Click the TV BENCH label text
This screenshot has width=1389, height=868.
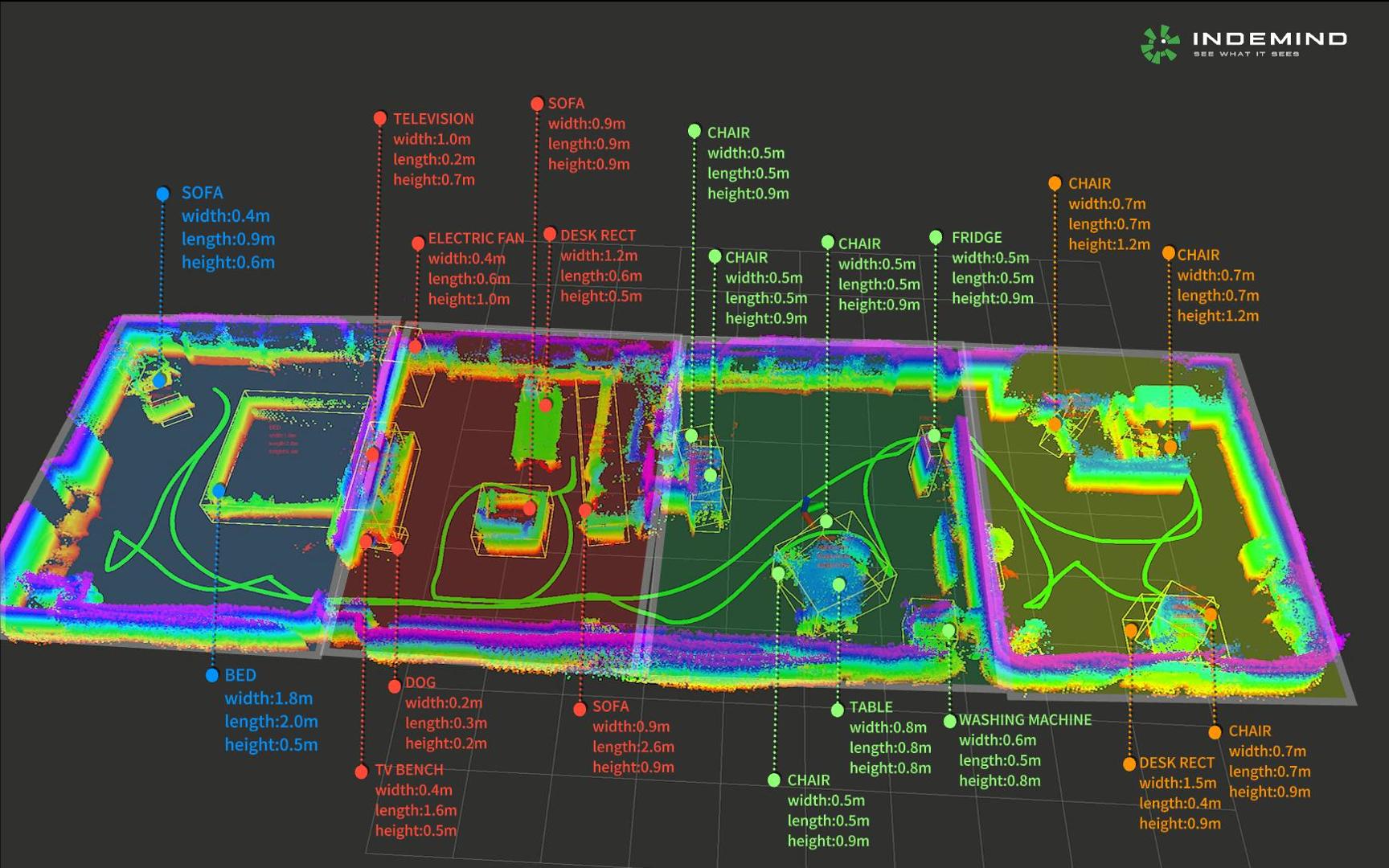pyautogui.click(x=409, y=770)
